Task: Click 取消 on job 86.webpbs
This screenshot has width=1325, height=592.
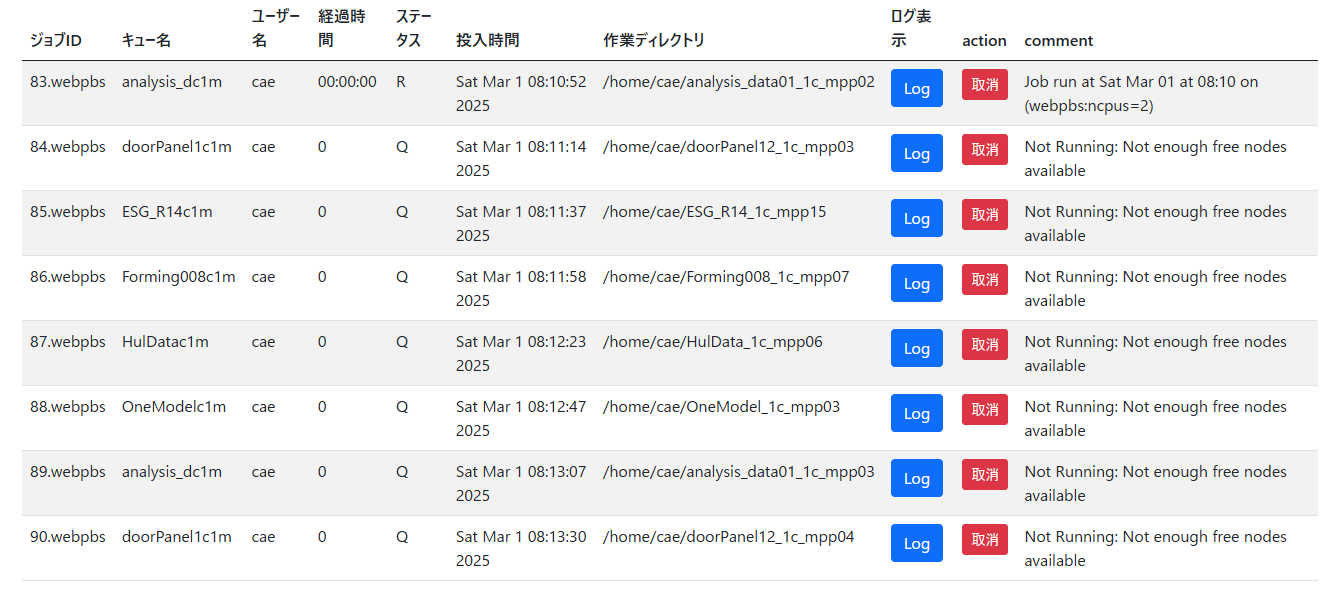Action: click(x=985, y=279)
